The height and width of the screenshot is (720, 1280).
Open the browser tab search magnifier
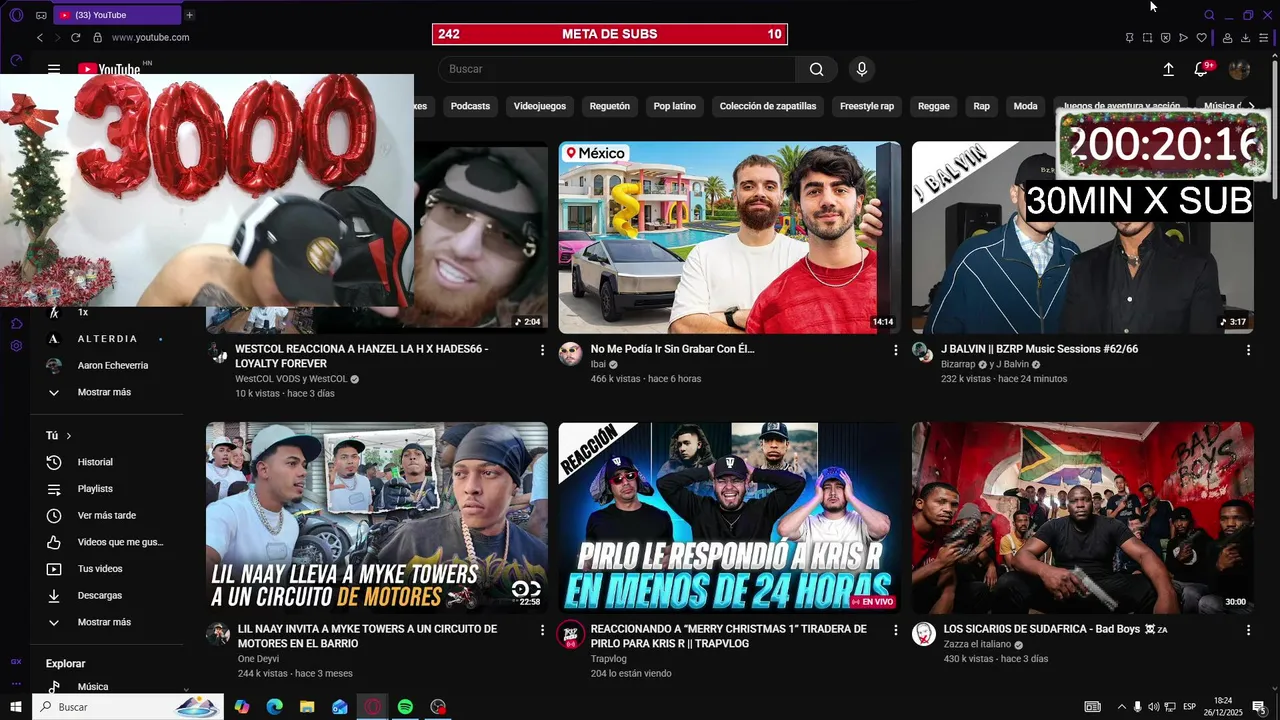[x=1209, y=15]
